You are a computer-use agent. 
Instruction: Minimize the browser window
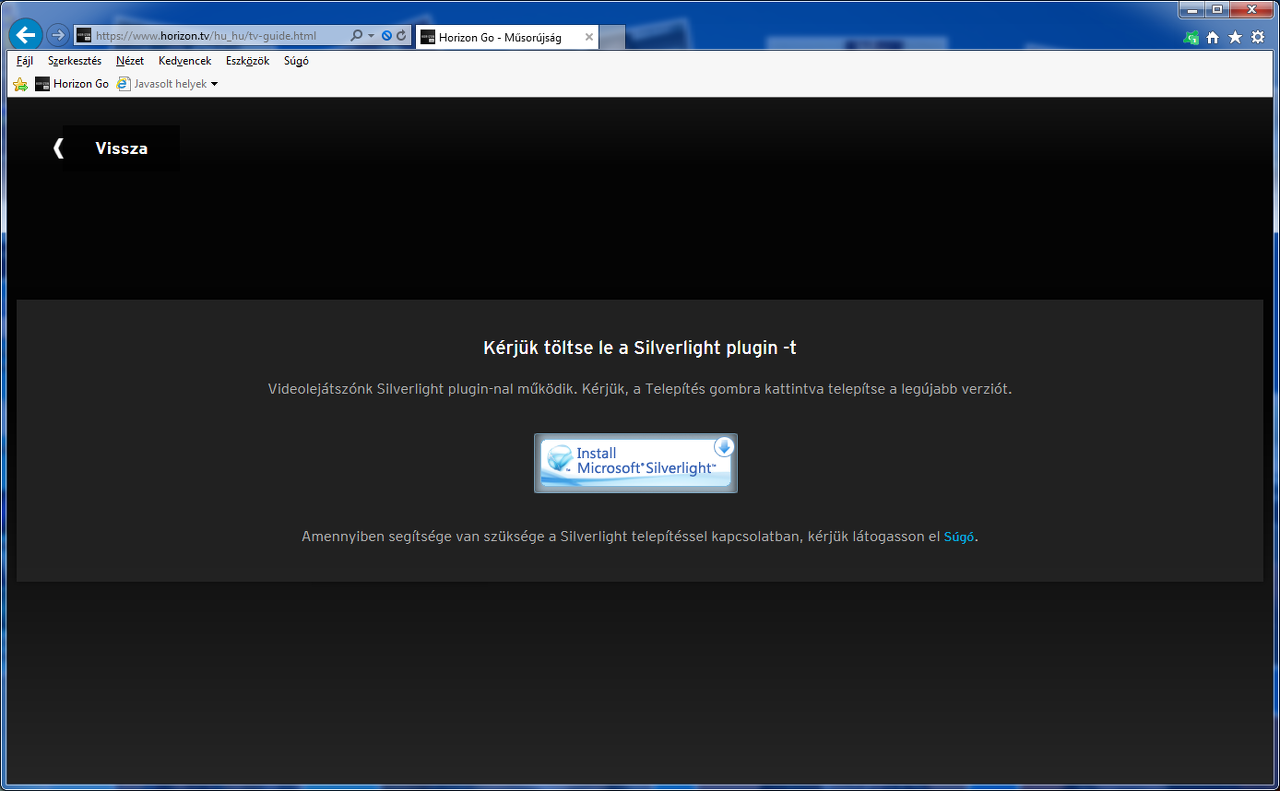pyautogui.click(x=1191, y=9)
